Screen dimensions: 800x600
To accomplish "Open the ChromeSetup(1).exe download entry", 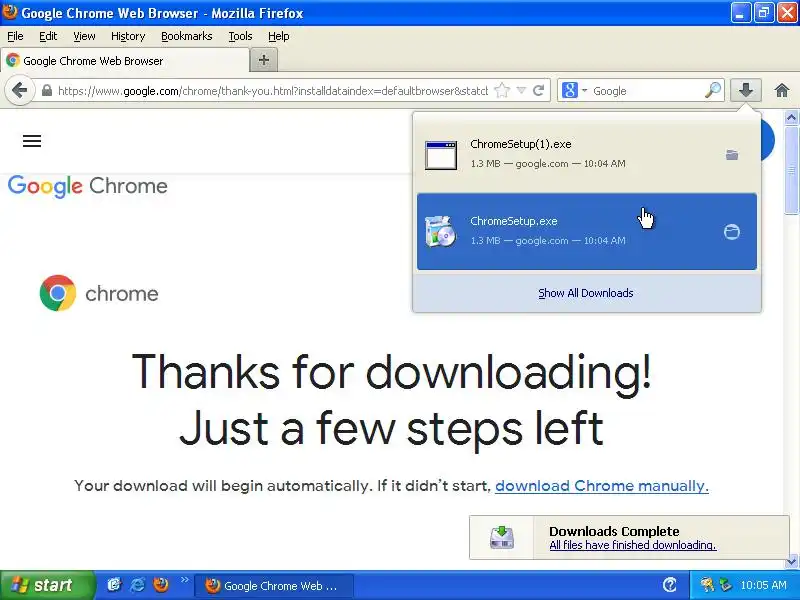I will [587, 154].
